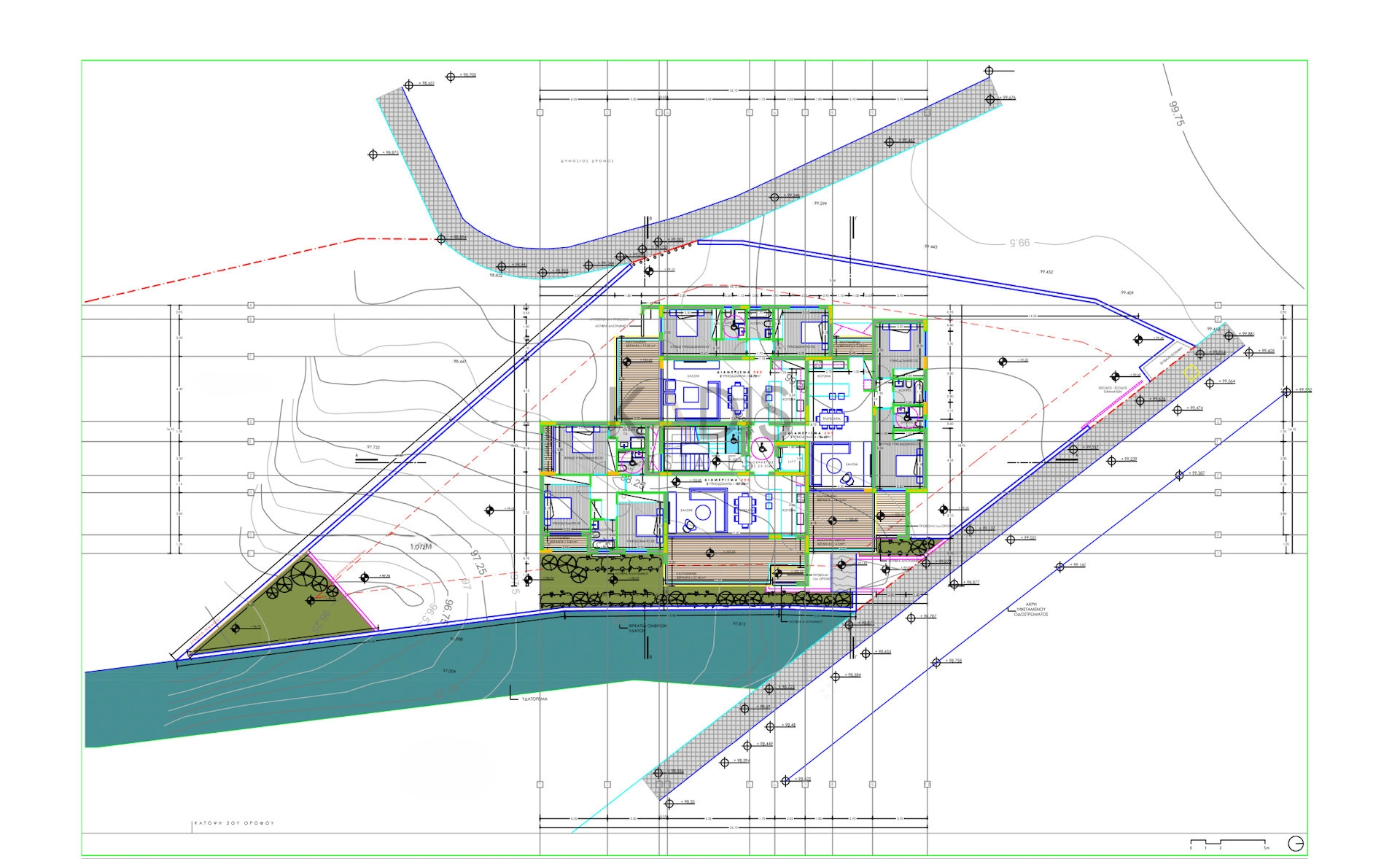This screenshot has width=1400, height=859.
Task: Click the +99.676 elevation marker symbol
Action: click(x=990, y=100)
